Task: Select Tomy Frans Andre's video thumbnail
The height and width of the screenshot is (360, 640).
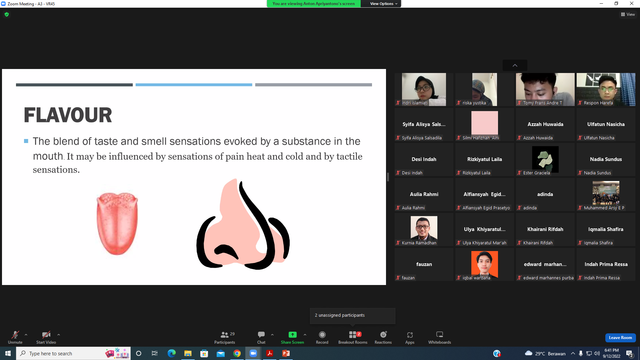Action: click(545, 89)
